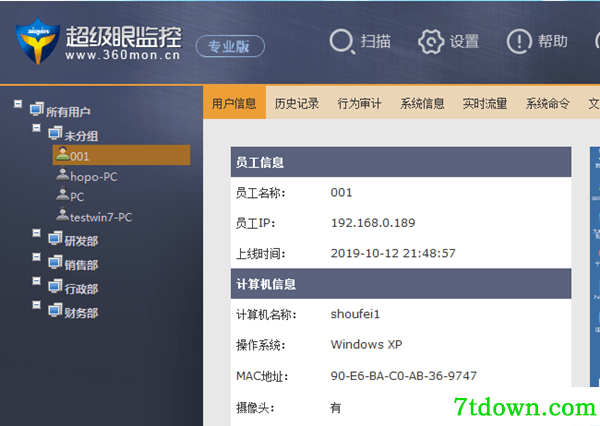Click the 计算机信息 section header
Image resolution: width=600 pixels, height=426 pixels.
click(401, 284)
